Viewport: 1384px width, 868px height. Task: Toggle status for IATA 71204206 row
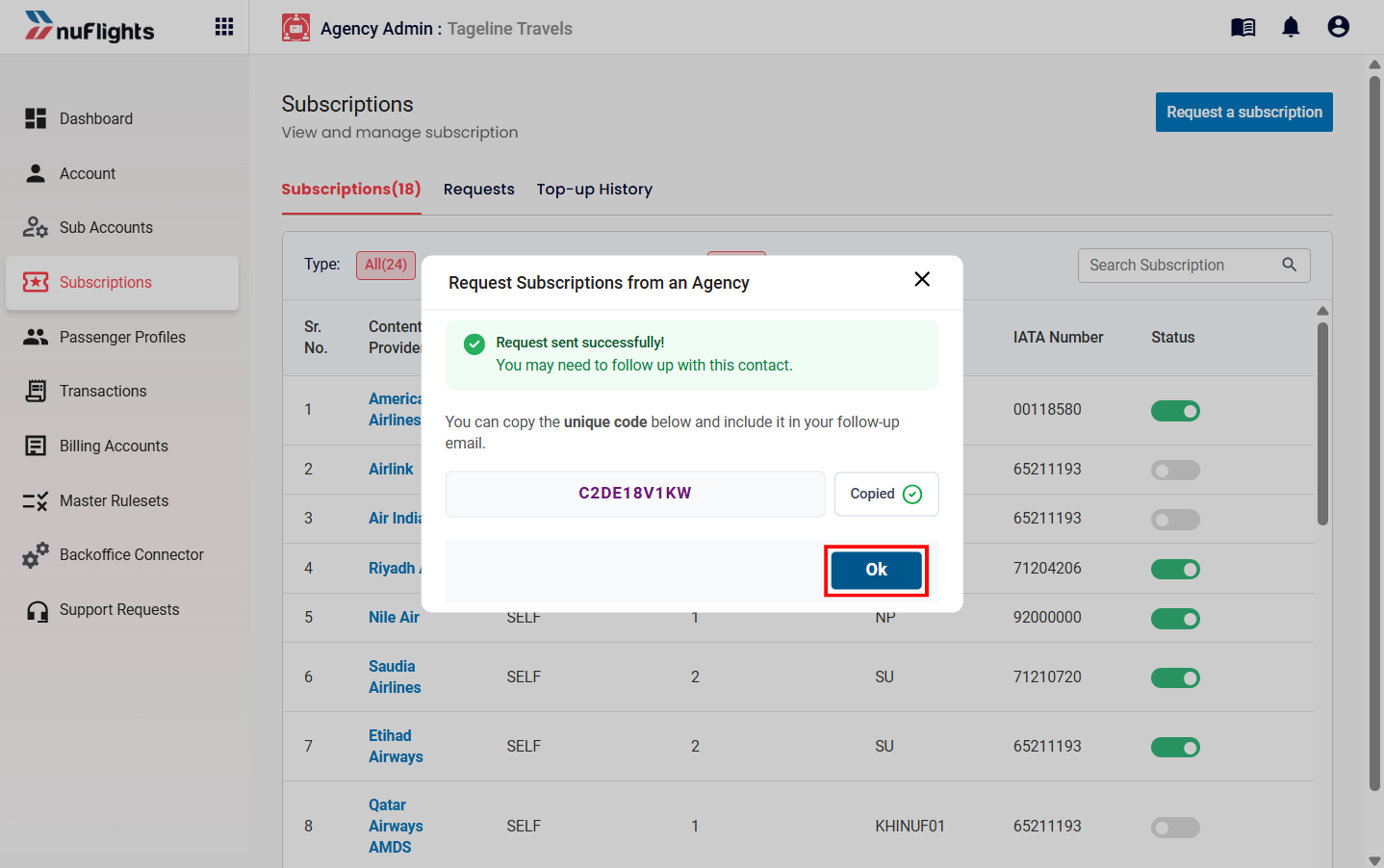point(1175,570)
